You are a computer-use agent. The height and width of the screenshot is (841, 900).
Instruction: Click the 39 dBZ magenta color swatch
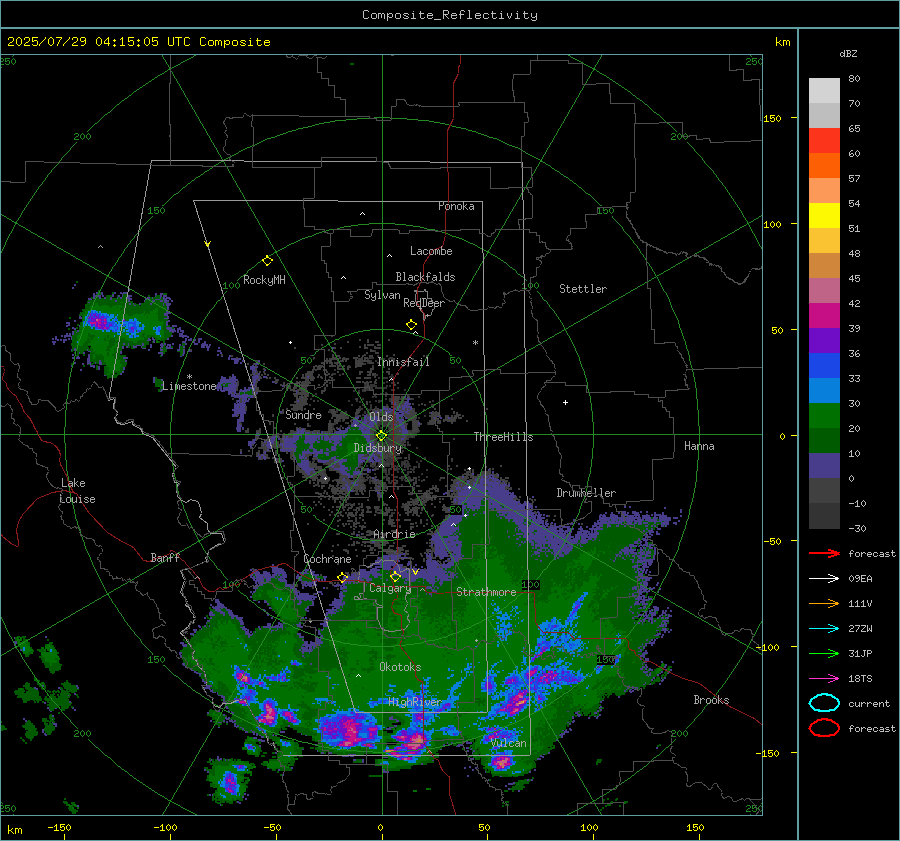tap(824, 315)
